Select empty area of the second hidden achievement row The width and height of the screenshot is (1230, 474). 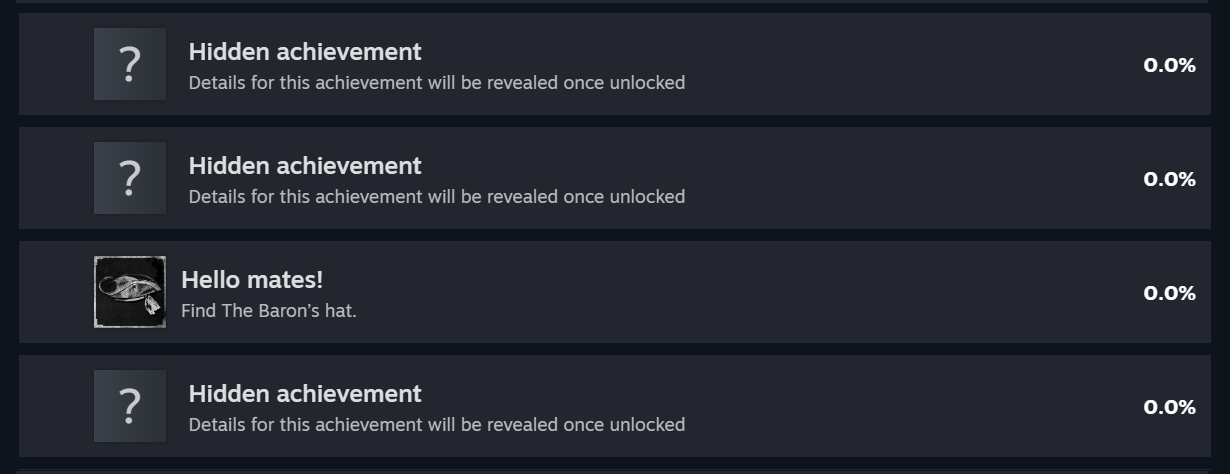pos(900,178)
